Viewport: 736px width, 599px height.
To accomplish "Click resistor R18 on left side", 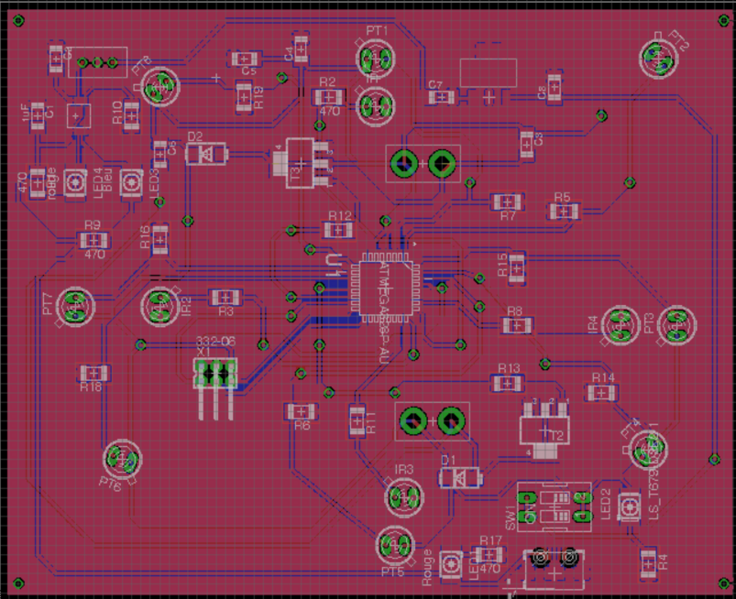I will pyautogui.click(x=91, y=372).
